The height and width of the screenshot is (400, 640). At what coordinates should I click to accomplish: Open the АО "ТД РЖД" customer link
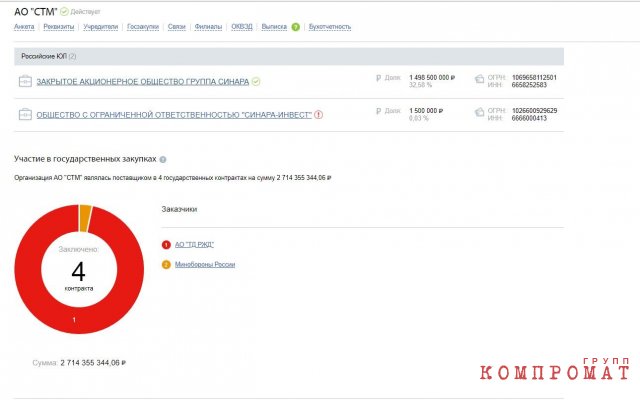(194, 244)
